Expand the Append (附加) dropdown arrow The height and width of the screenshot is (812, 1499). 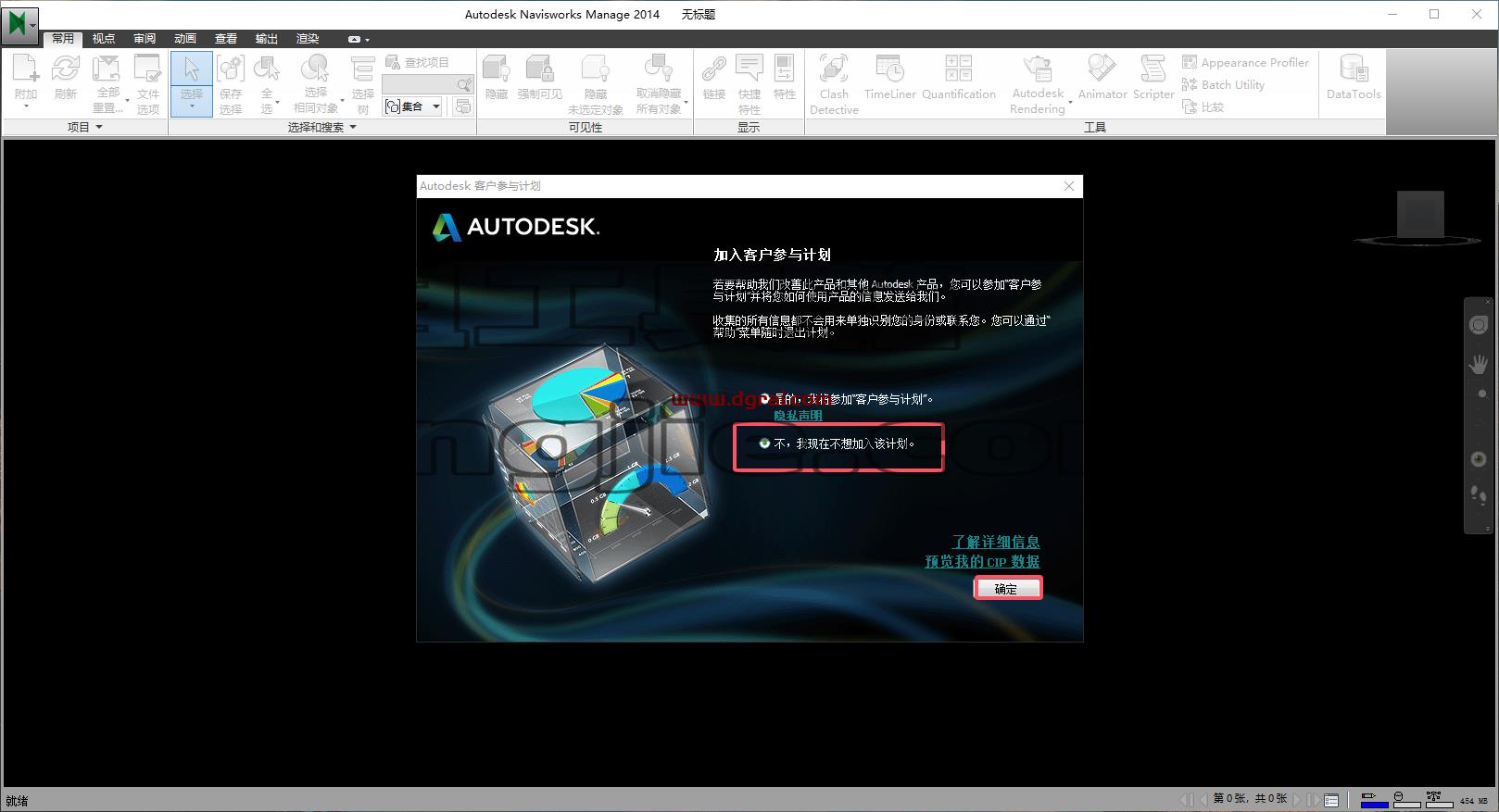pos(26,107)
